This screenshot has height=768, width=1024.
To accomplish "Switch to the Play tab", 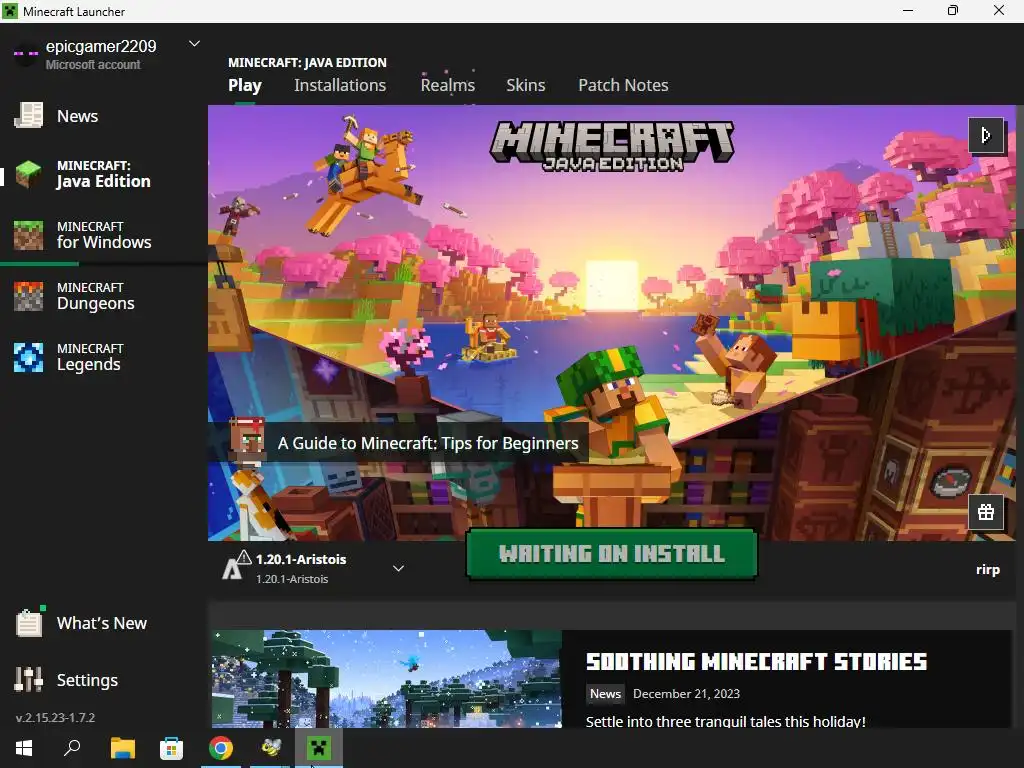I will tap(245, 86).
